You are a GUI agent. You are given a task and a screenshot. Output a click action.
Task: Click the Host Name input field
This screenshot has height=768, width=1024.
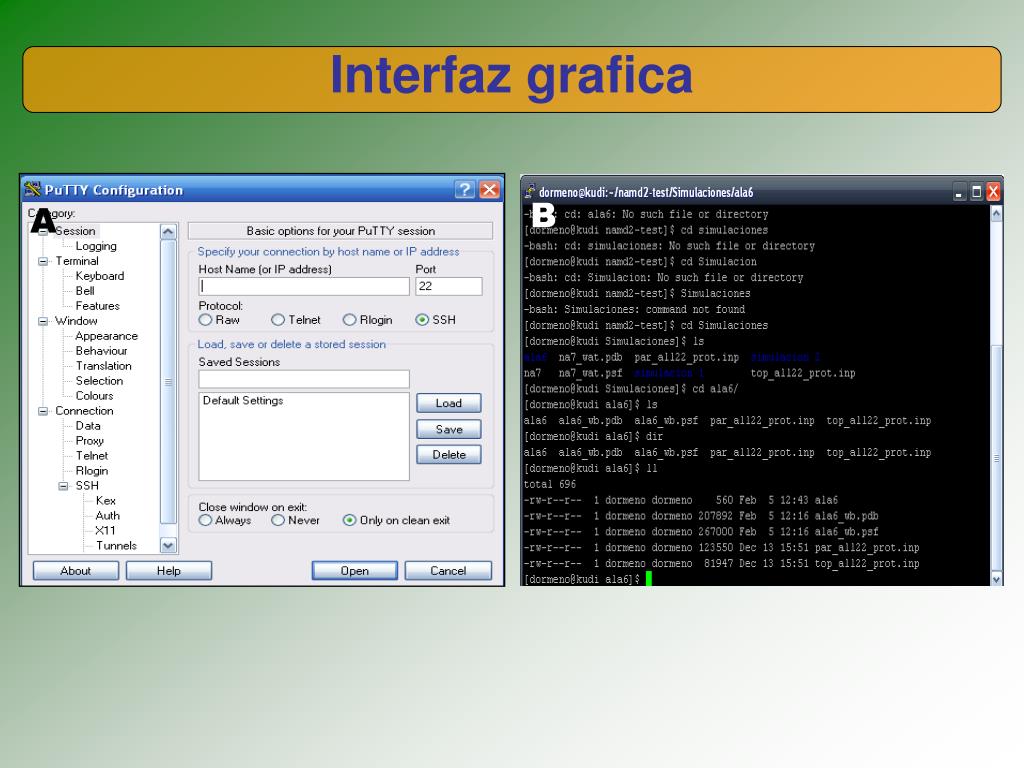coord(304,286)
